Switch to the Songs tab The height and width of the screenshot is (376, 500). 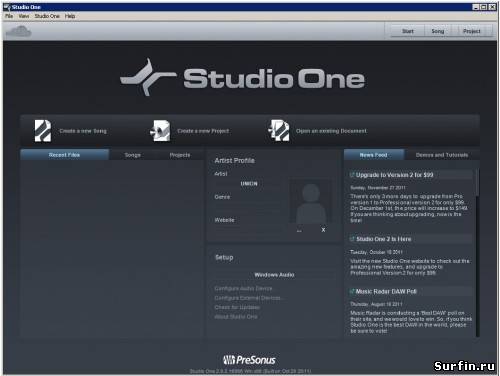[132, 155]
